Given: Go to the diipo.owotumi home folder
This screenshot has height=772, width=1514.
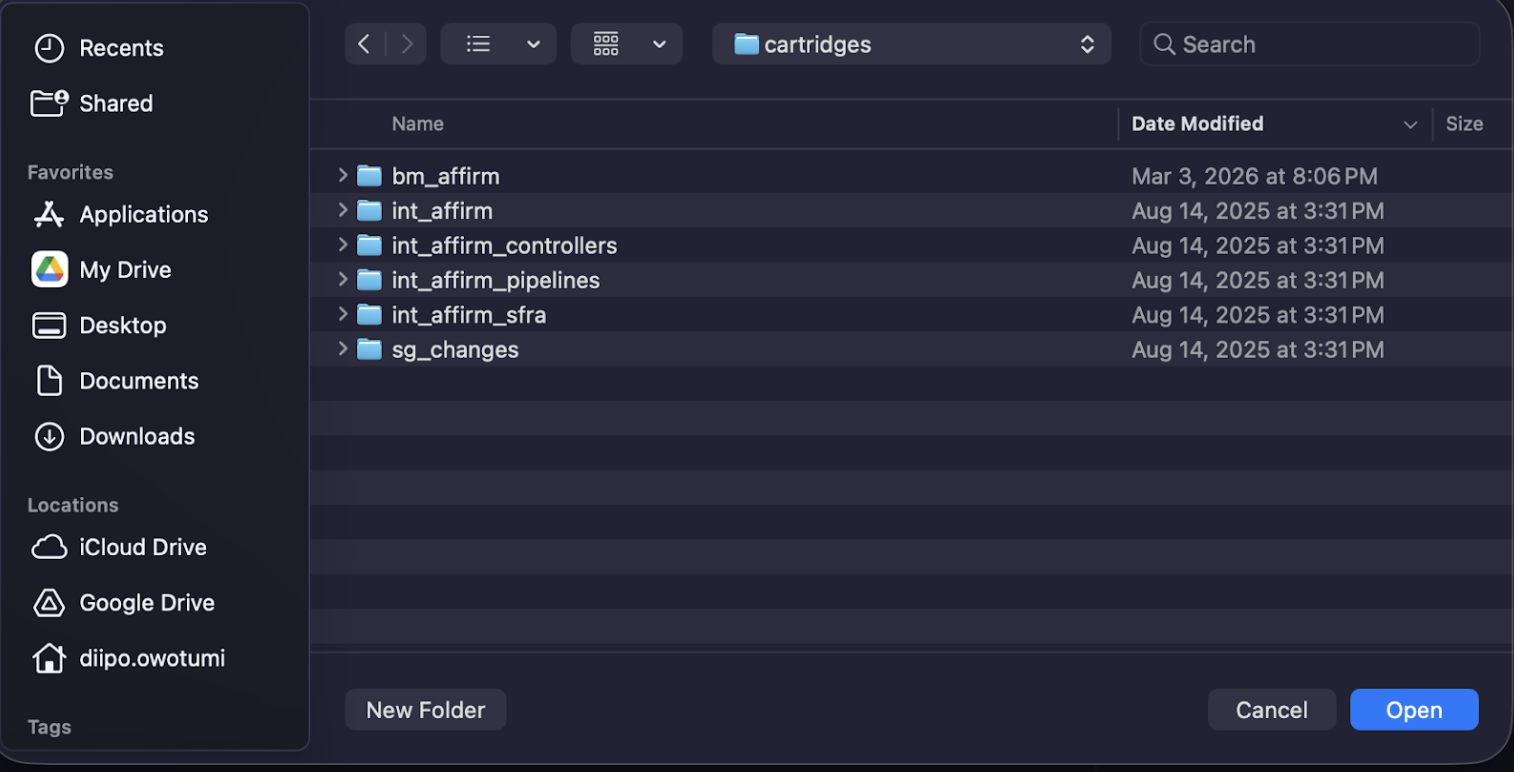Looking at the screenshot, I should coord(151,658).
